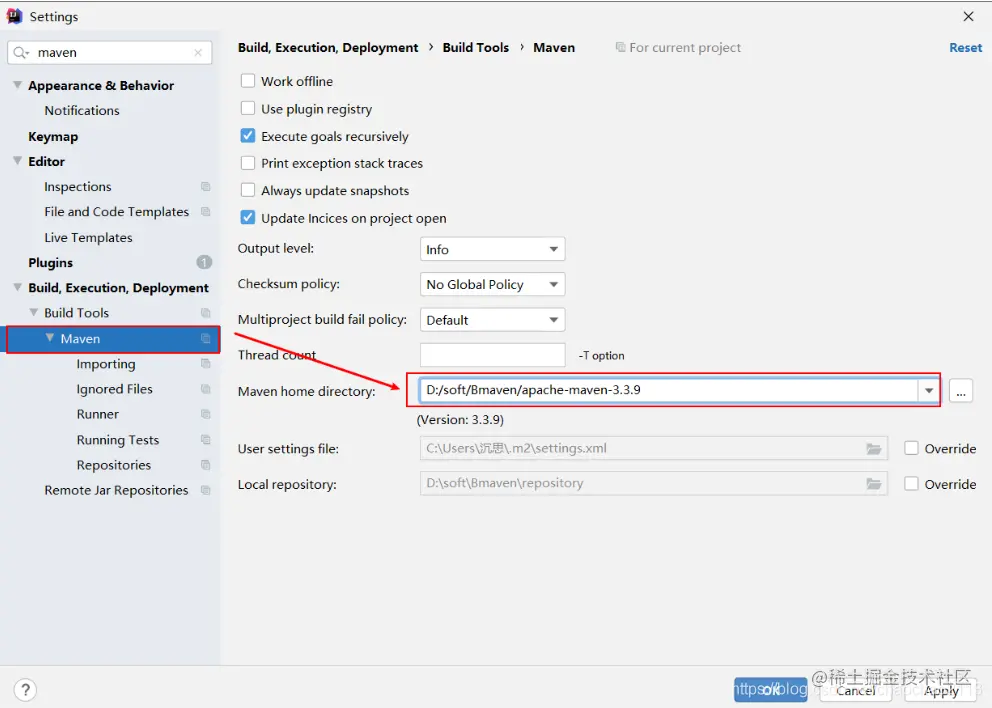
Task: Collapse the Maven tree node
Action: (49, 338)
